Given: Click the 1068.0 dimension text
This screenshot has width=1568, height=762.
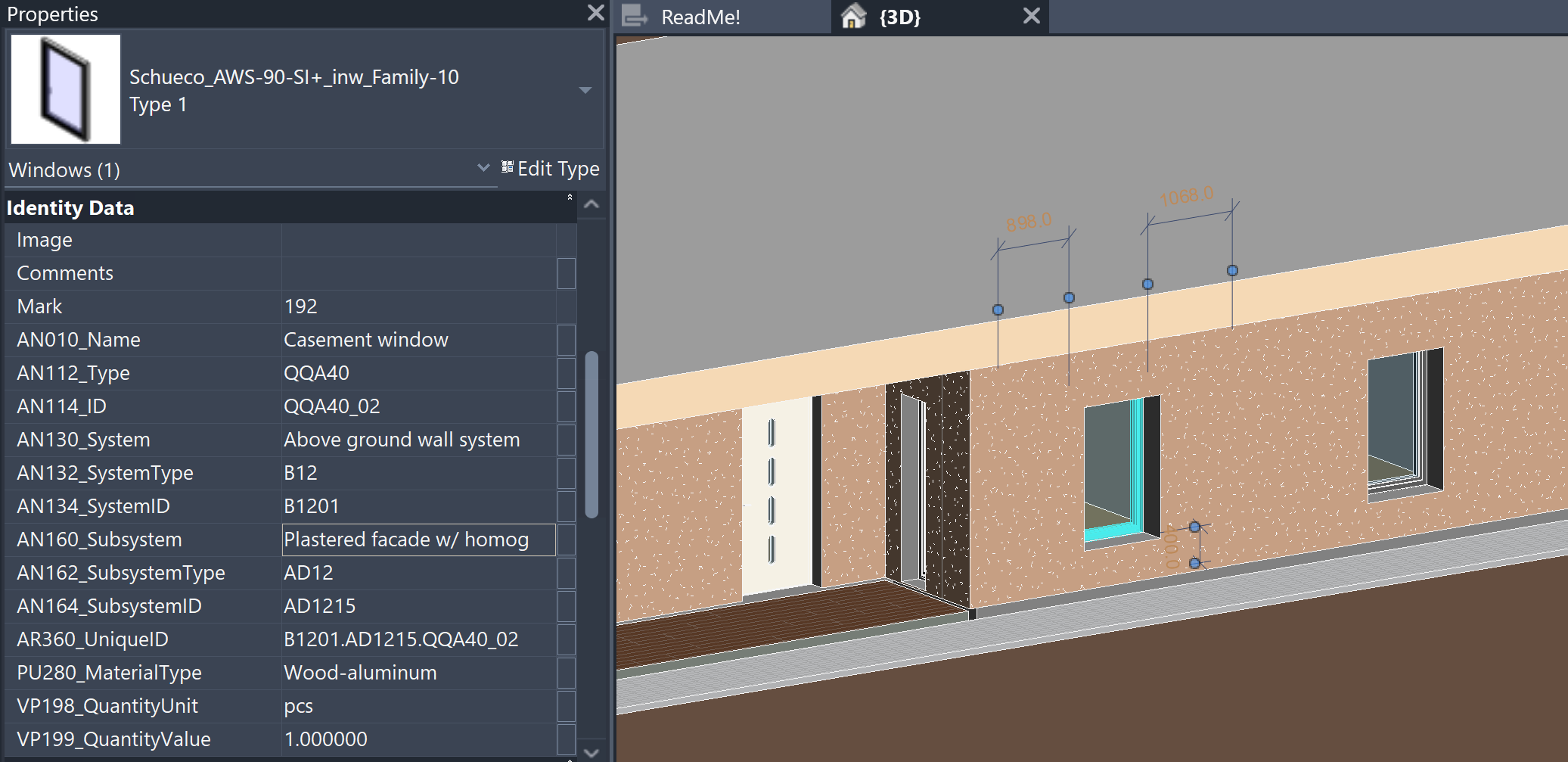Looking at the screenshot, I should 1186,196.
